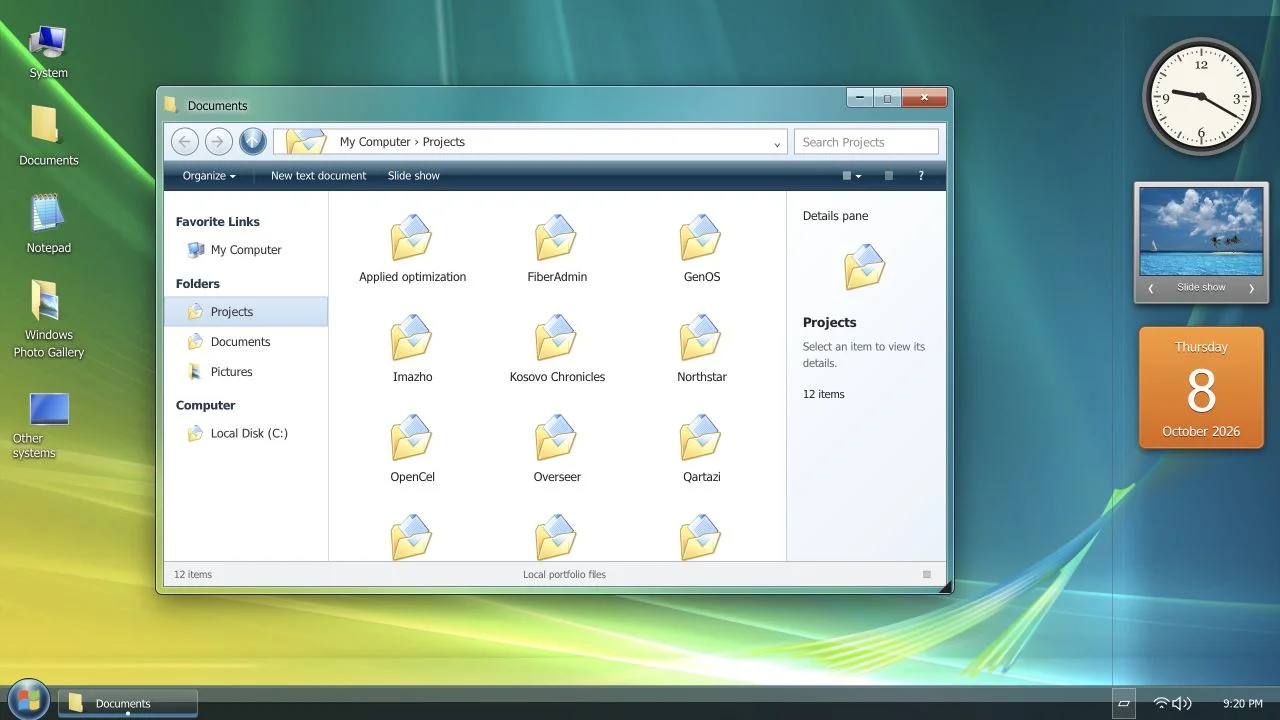Viewport: 1280px width, 720px height.
Task: Expand the address bar history dropdown
Action: (777, 143)
